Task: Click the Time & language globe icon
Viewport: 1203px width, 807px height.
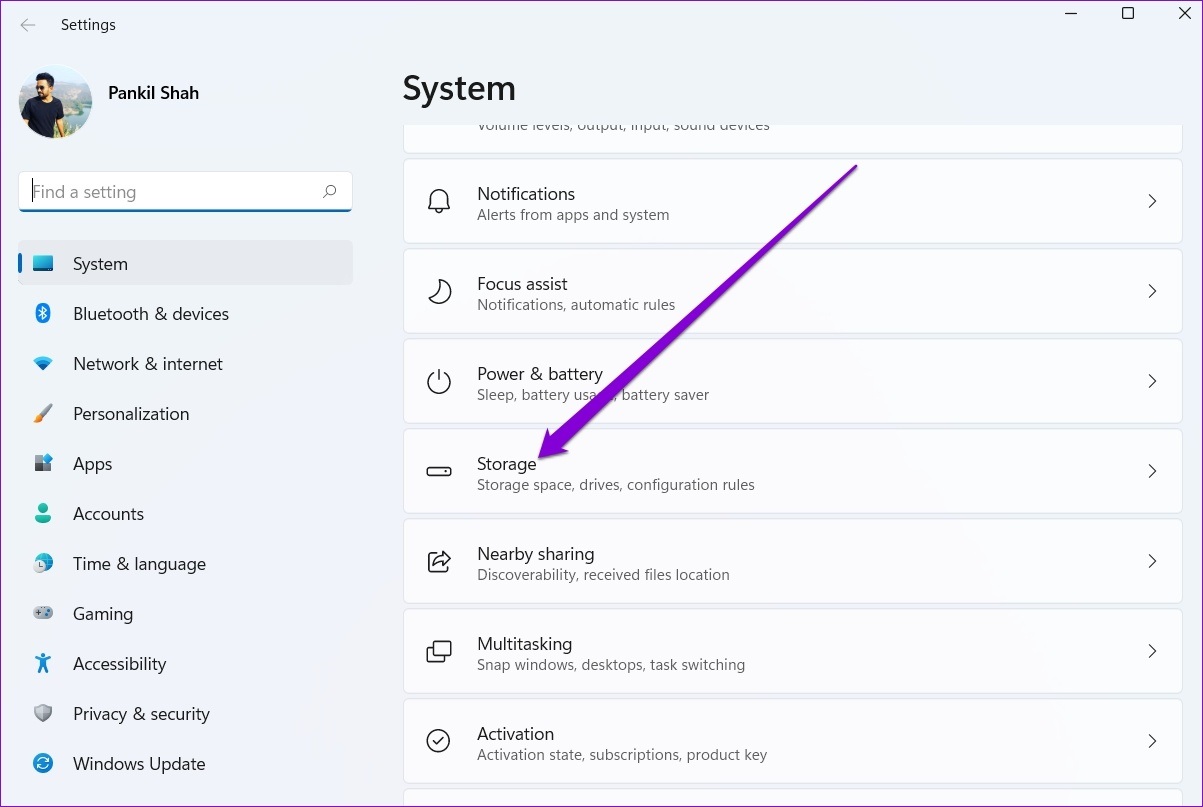Action: tap(43, 564)
